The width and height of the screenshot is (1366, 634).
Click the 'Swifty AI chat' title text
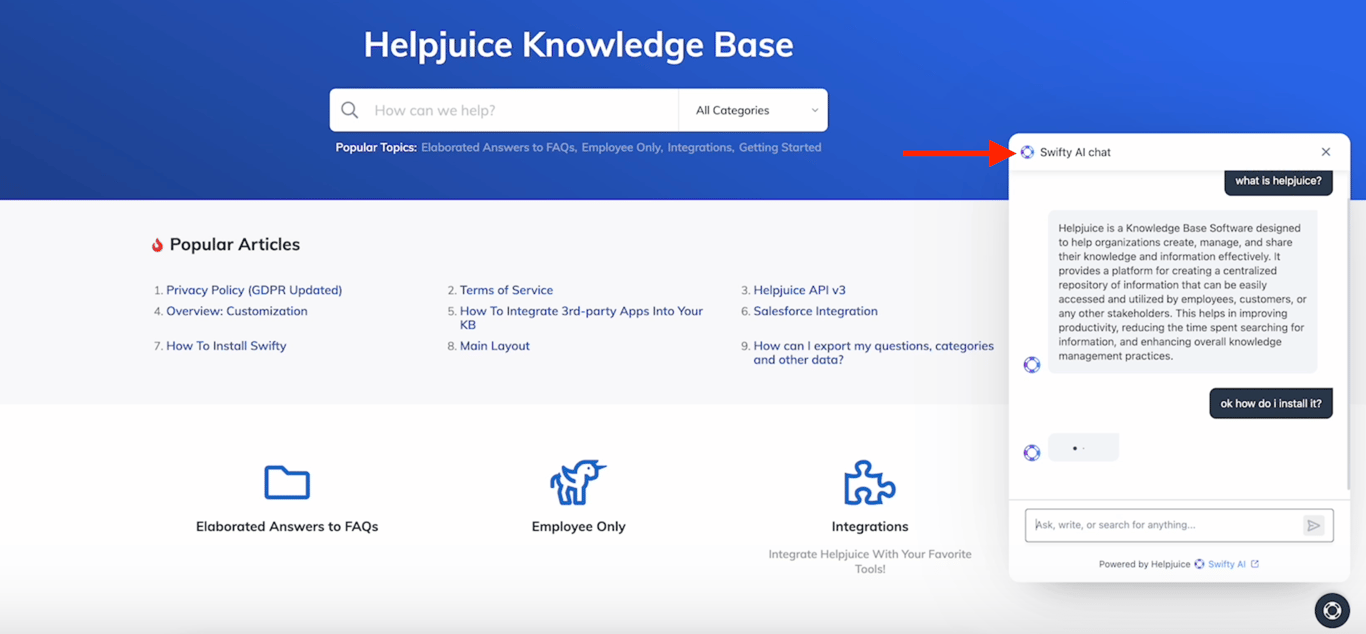(1075, 152)
